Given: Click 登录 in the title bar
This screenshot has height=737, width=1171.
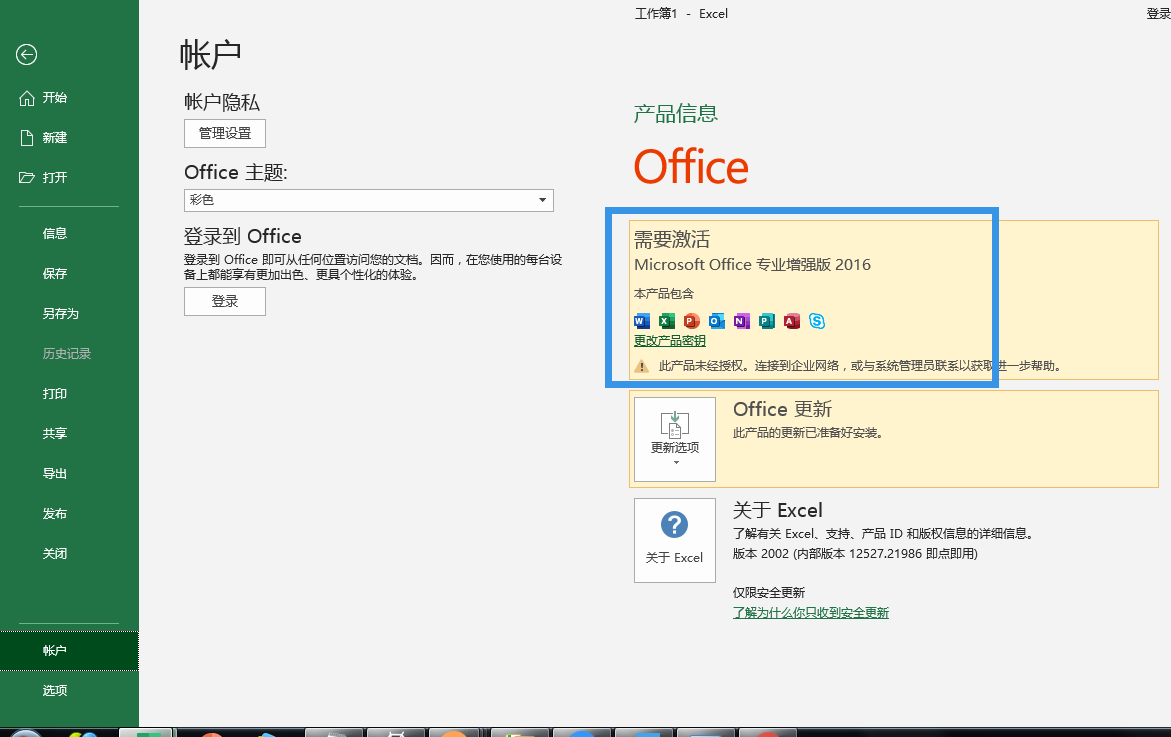Looking at the screenshot, I should 1158,13.
